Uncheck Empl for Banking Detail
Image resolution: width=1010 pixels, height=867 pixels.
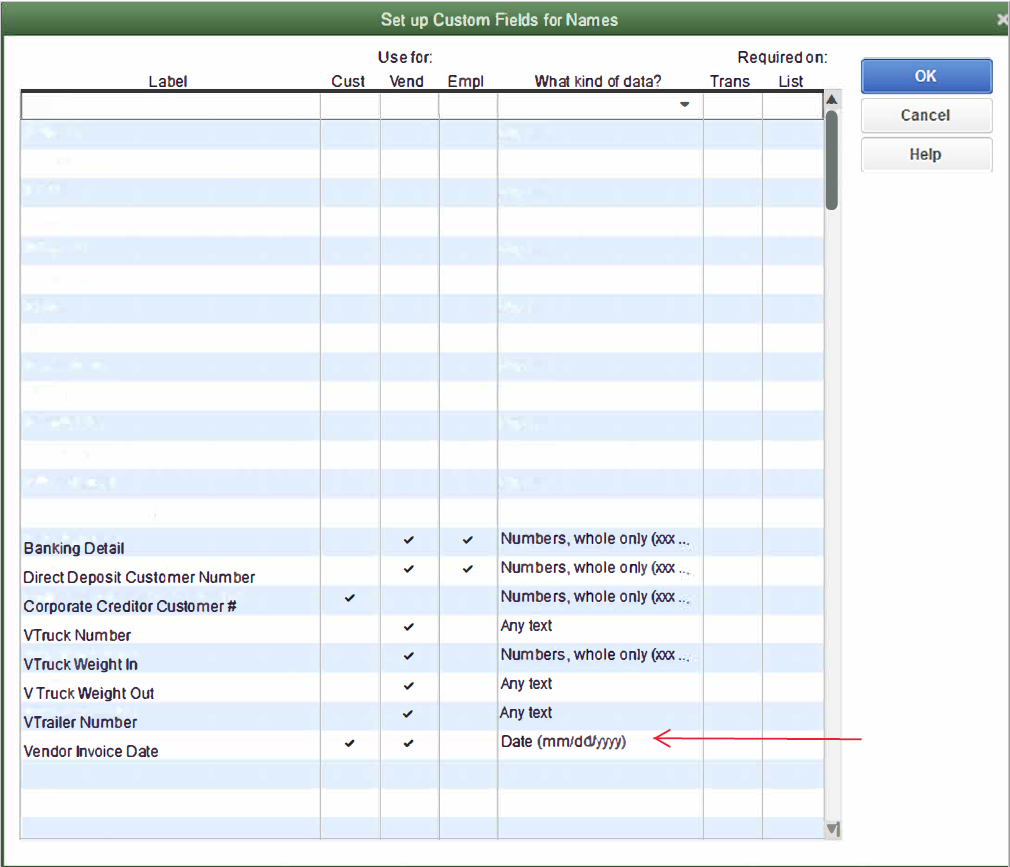tap(466, 539)
